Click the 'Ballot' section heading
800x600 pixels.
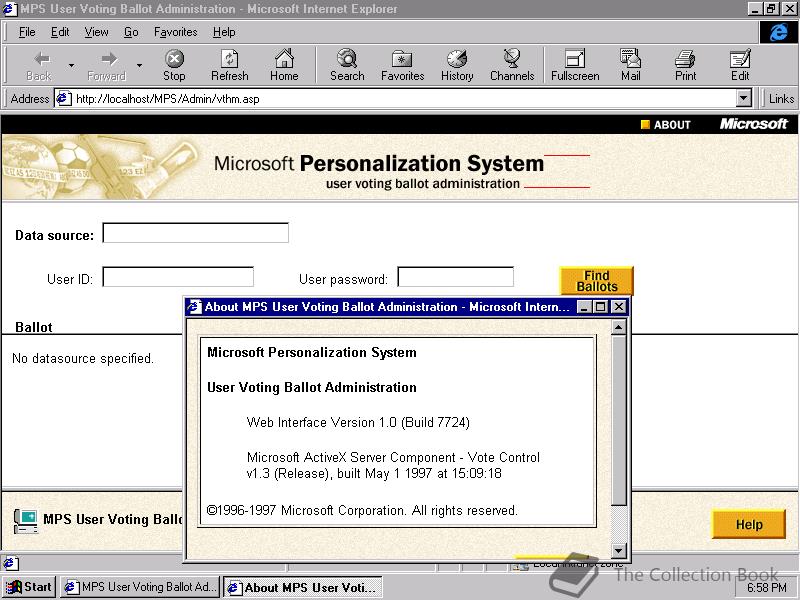click(34, 327)
